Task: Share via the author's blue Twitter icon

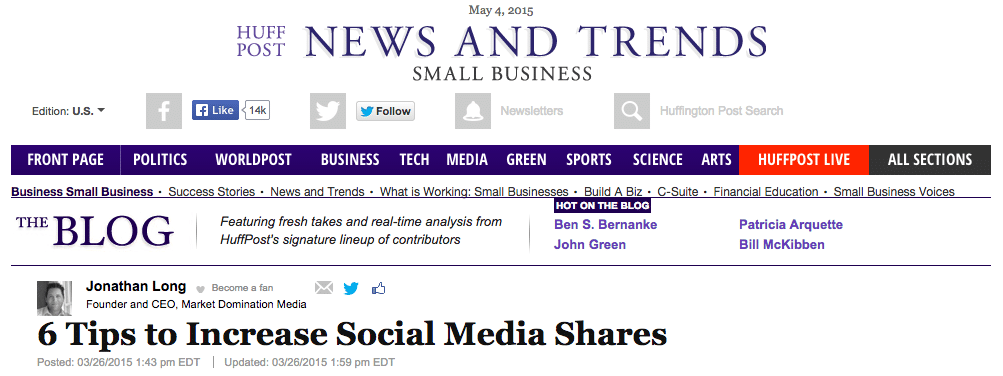Action: click(x=351, y=288)
